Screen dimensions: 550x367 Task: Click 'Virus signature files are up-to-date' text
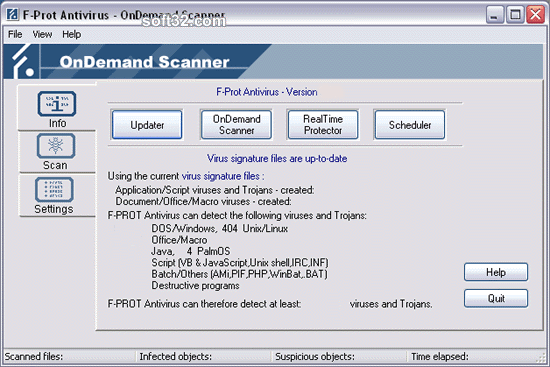coord(277,159)
